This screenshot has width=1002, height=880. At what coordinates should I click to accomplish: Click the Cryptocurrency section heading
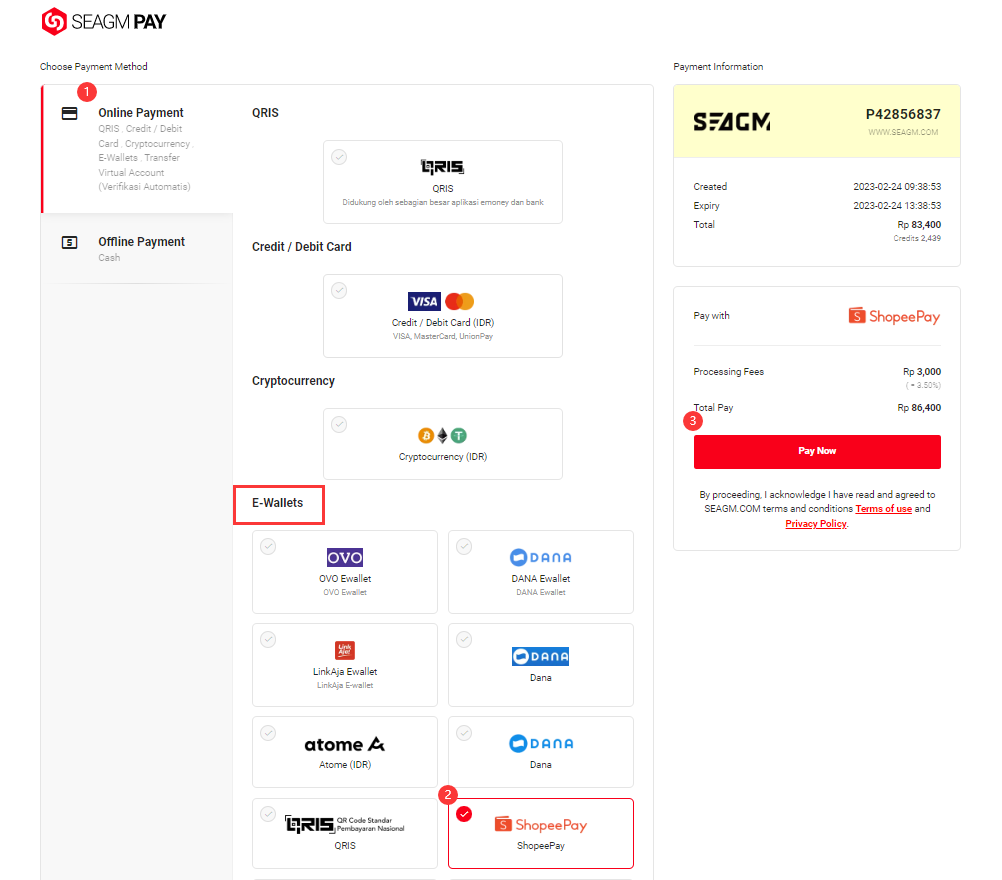293,381
